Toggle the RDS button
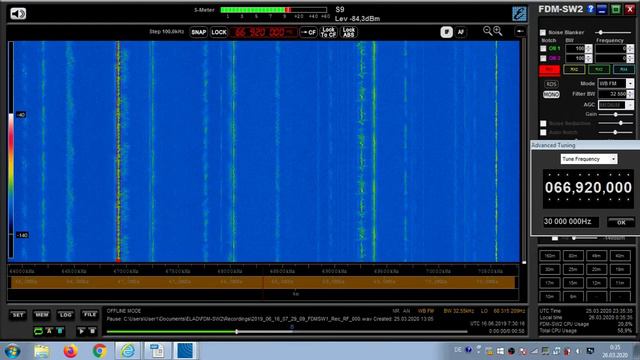The width and height of the screenshot is (640, 360). [551, 84]
